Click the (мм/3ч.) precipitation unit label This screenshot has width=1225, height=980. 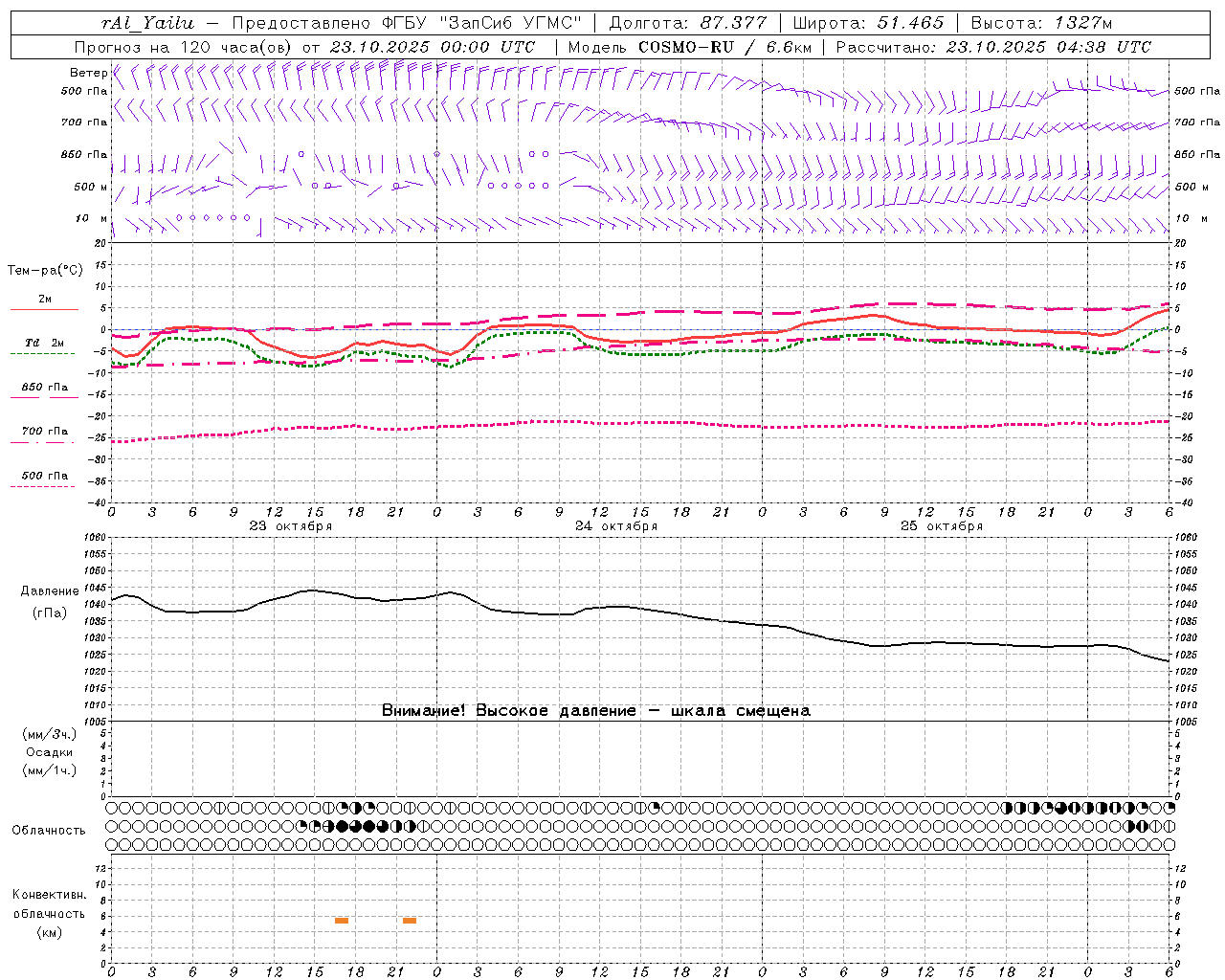click(50, 734)
